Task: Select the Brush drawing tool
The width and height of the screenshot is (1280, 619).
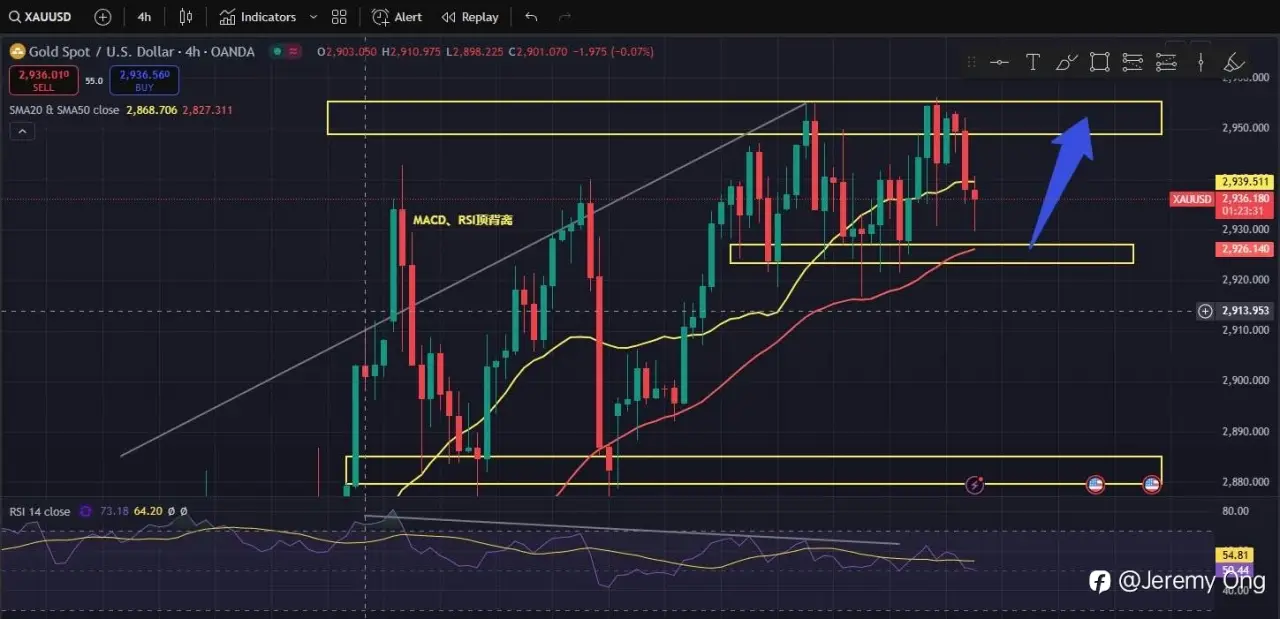Action: [1066, 62]
